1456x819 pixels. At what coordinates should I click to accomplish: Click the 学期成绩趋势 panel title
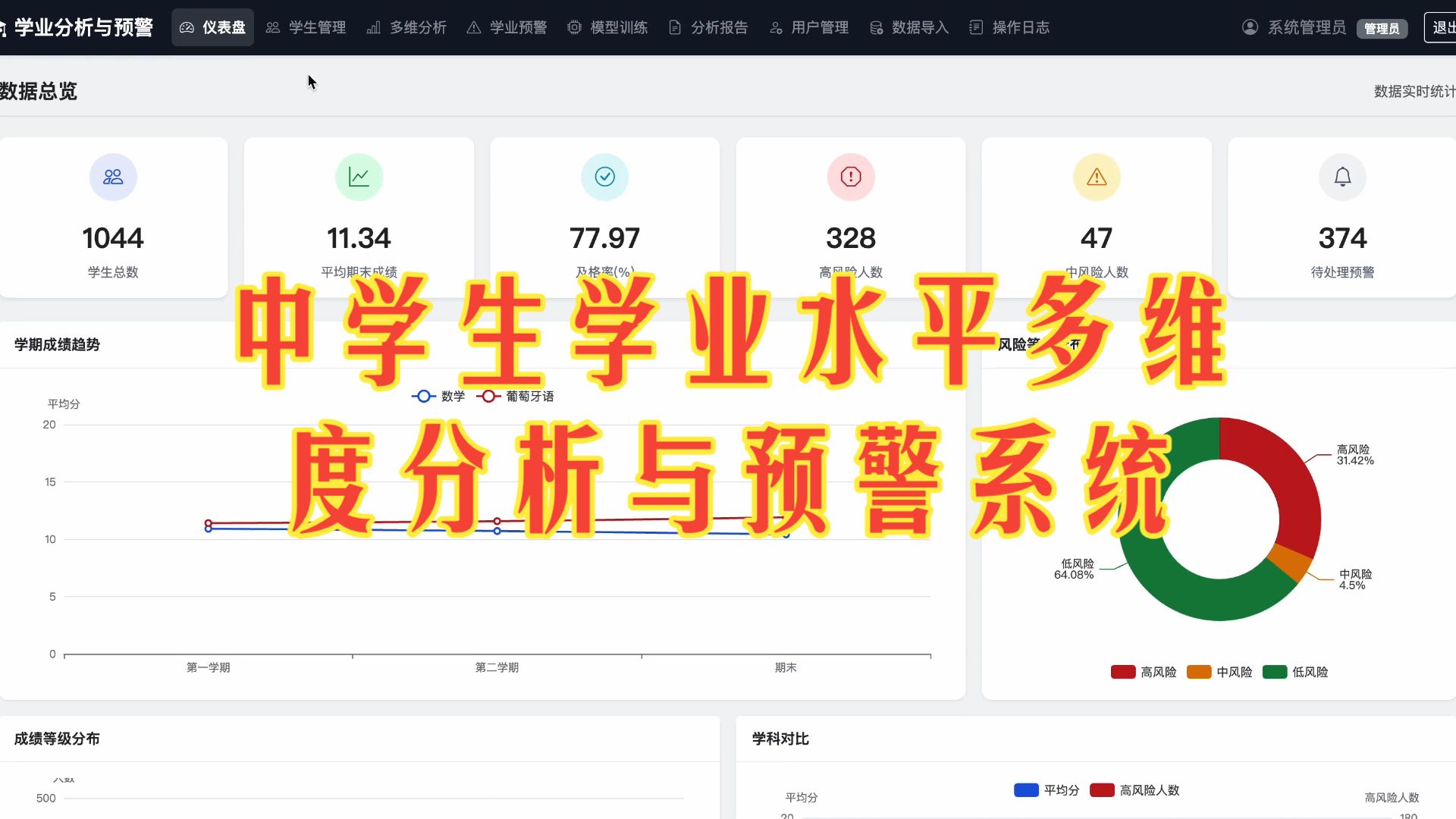tap(57, 344)
